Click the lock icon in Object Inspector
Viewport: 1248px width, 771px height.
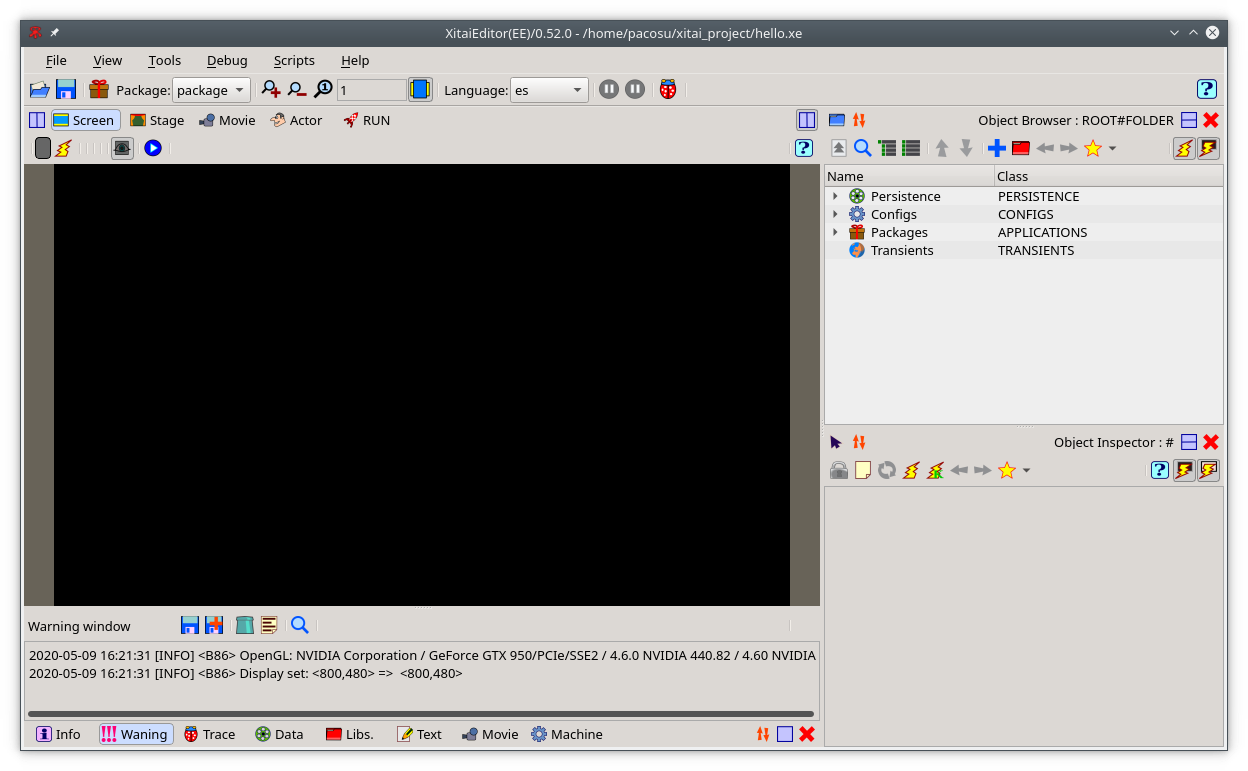pyautogui.click(x=839, y=470)
